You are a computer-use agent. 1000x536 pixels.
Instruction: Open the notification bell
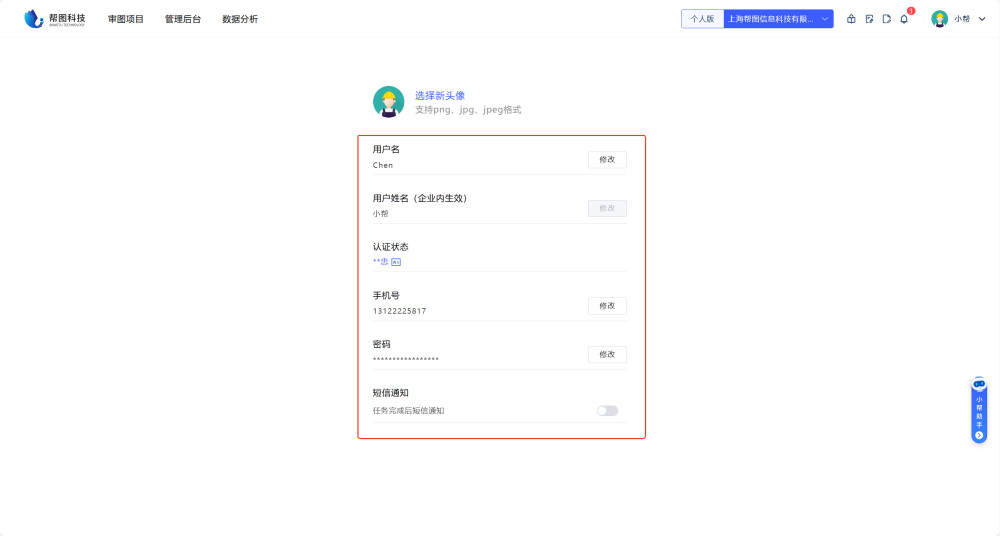coord(904,19)
